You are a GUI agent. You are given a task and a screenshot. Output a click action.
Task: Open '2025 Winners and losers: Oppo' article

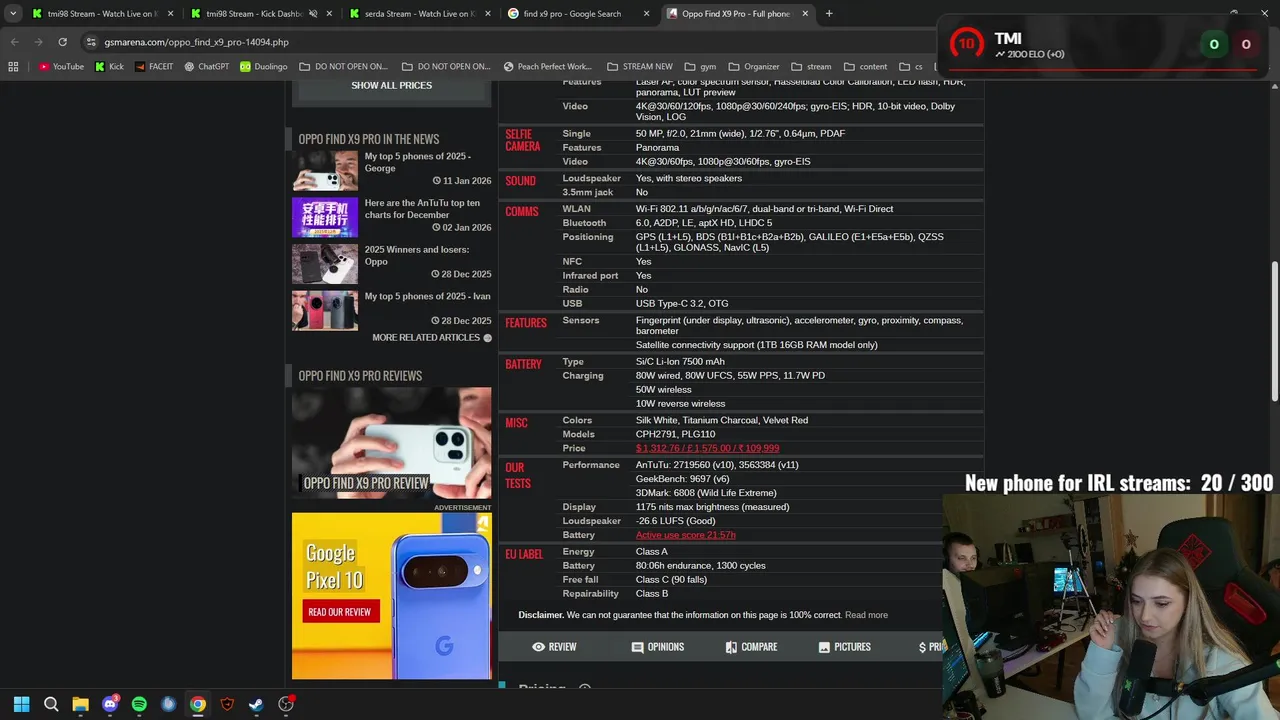[417, 256]
